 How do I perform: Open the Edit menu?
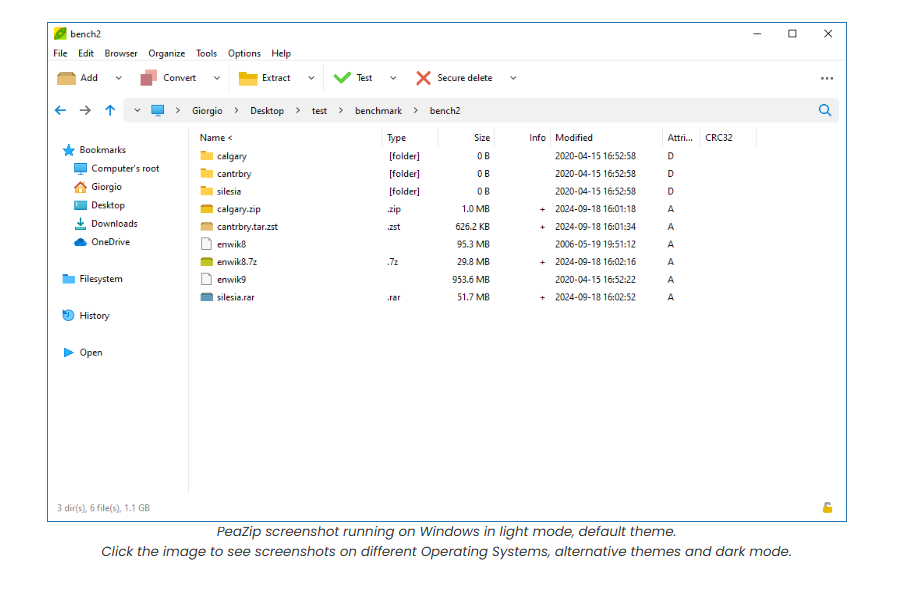coord(86,53)
